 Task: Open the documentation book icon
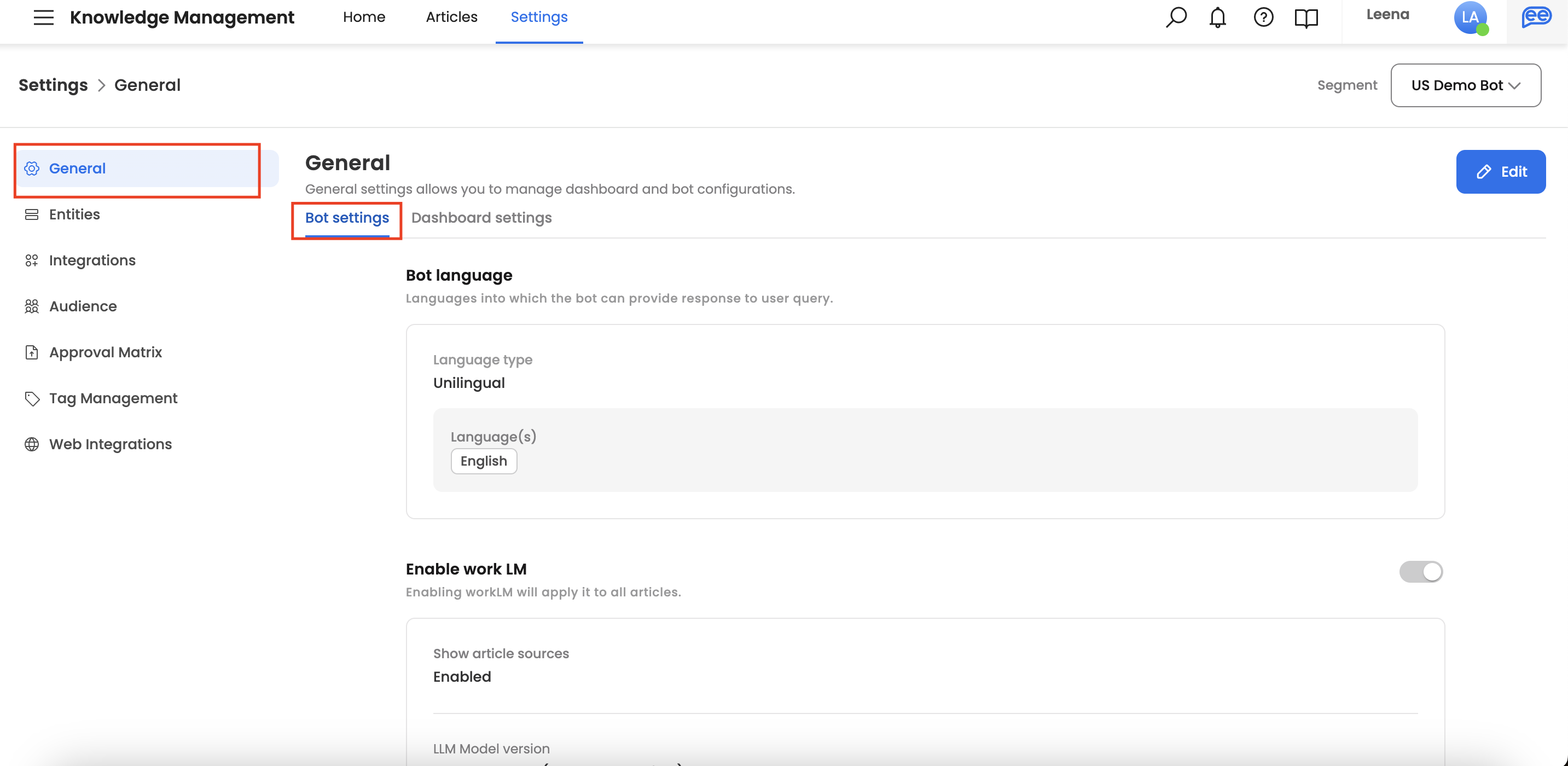(x=1305, y=18)
